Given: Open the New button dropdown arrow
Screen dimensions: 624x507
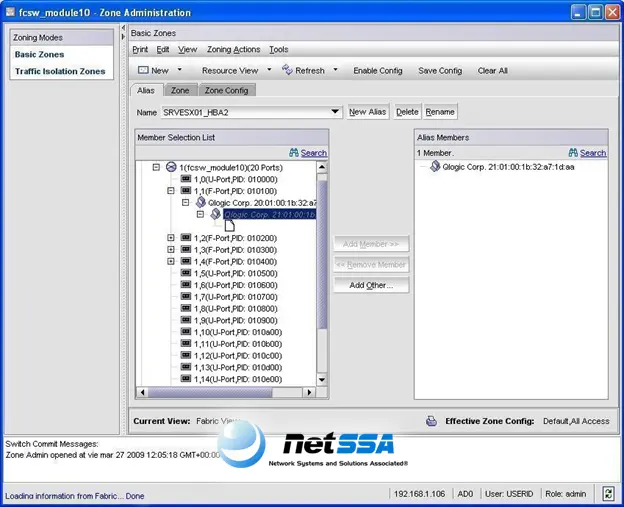Looking at the screenshot, I should (x=179, y=70).
